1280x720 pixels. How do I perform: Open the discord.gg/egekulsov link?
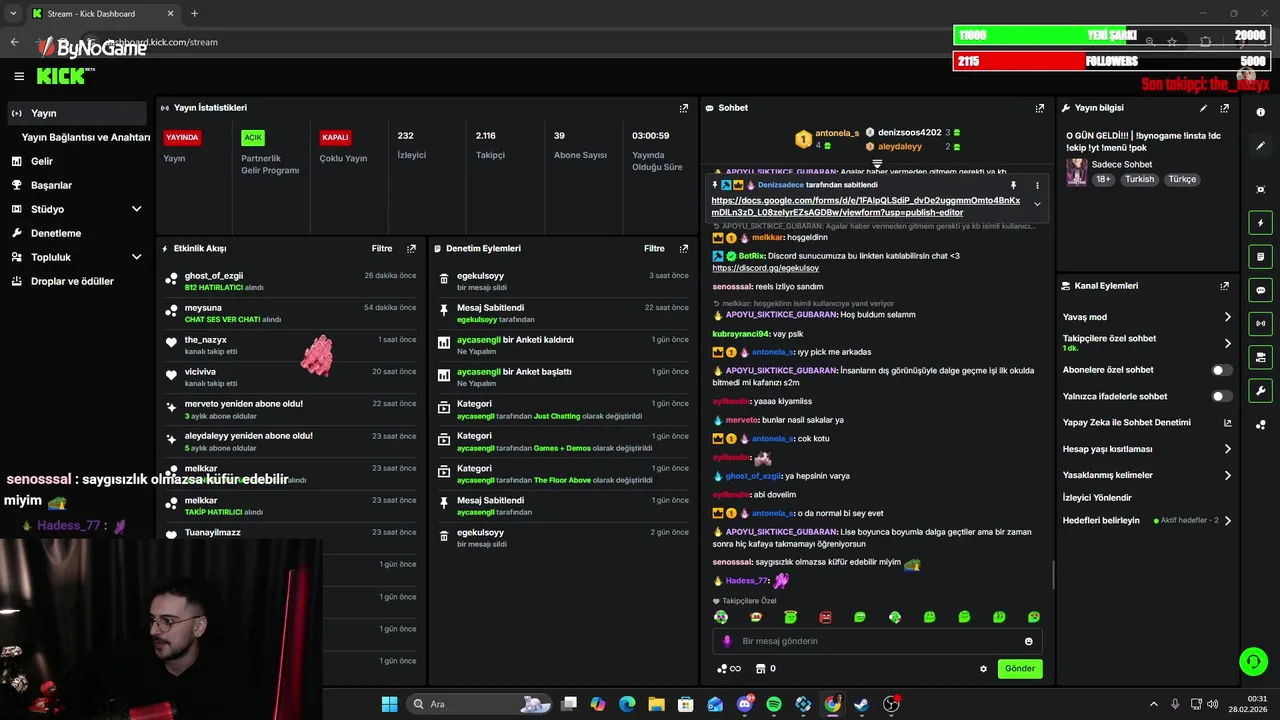pos(765,268)
